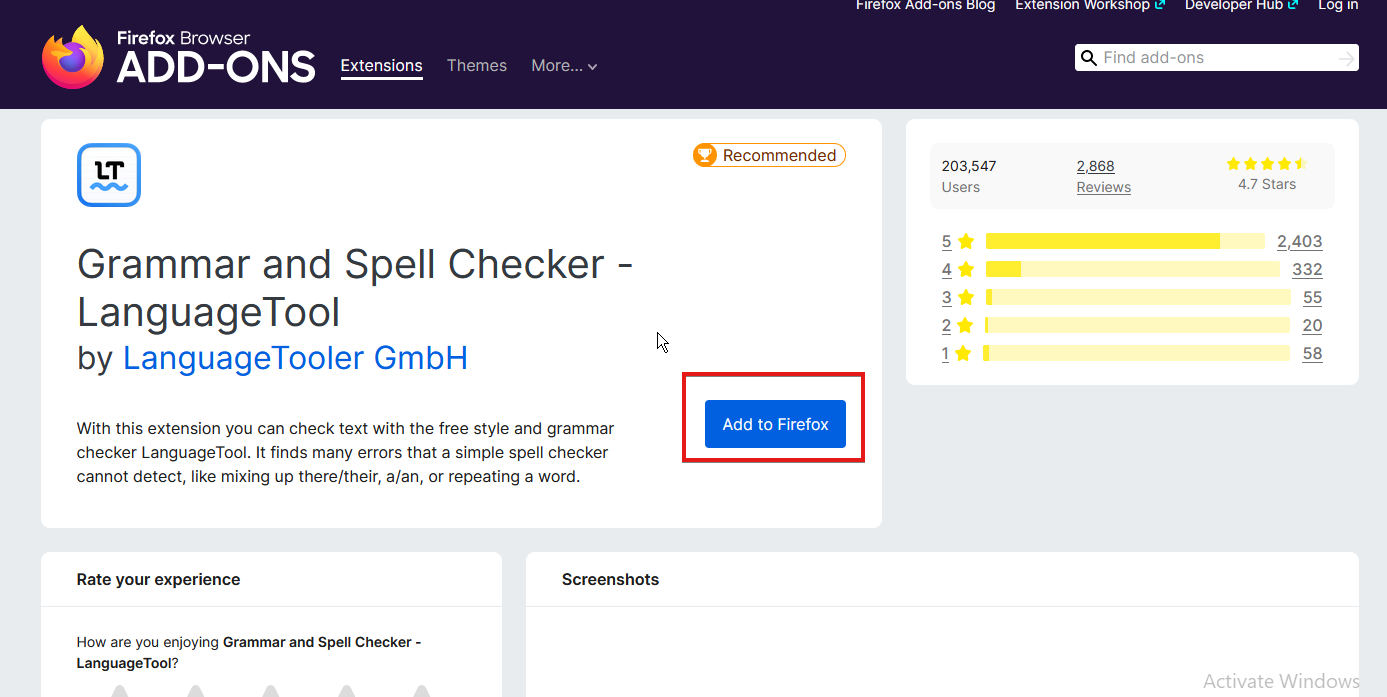Viewport: 1387px width, 697px height.
Task: Click the three-star rating bar
Action: (x=1138, y=297)
